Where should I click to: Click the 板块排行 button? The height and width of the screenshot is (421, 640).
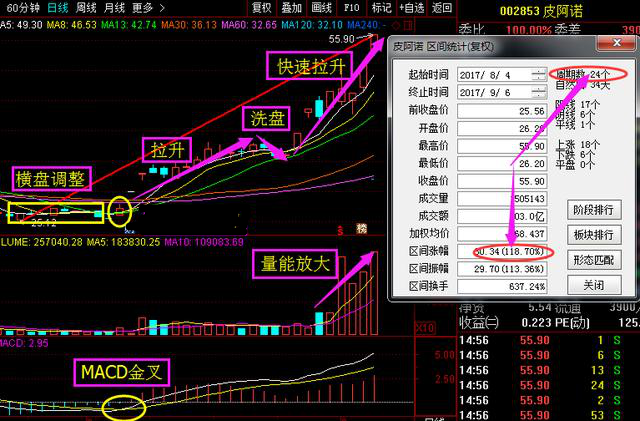click(593, 234)
